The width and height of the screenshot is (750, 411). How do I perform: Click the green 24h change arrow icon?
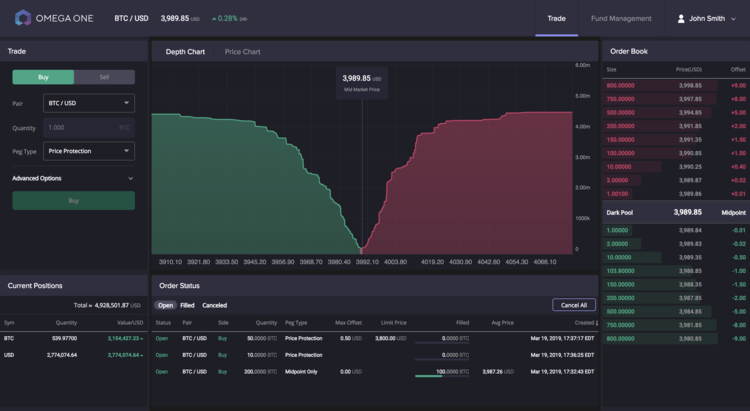214,18
